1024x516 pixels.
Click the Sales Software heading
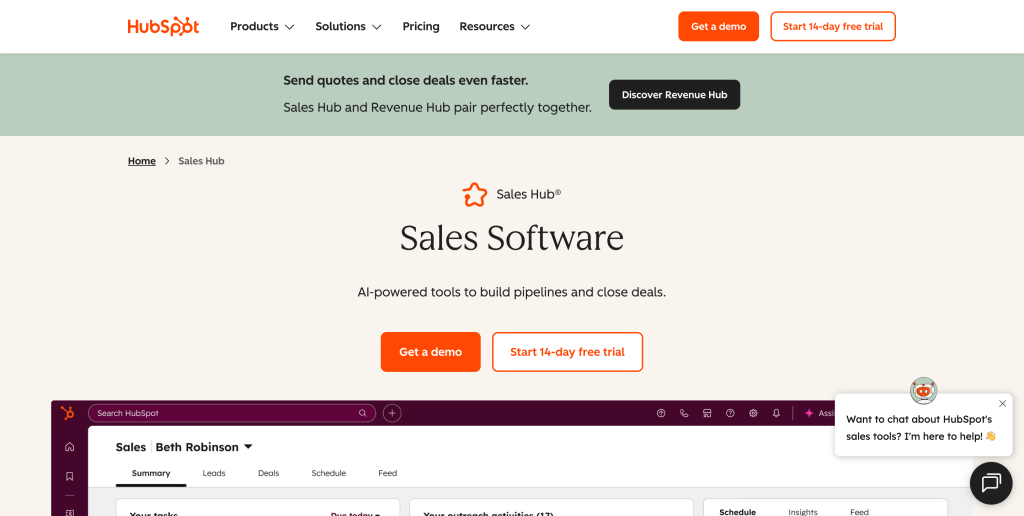(x=512, y=238)
